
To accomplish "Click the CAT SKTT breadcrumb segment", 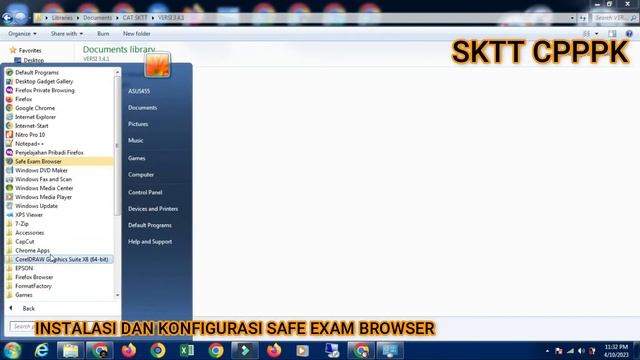I will click(x=135, y=18).
